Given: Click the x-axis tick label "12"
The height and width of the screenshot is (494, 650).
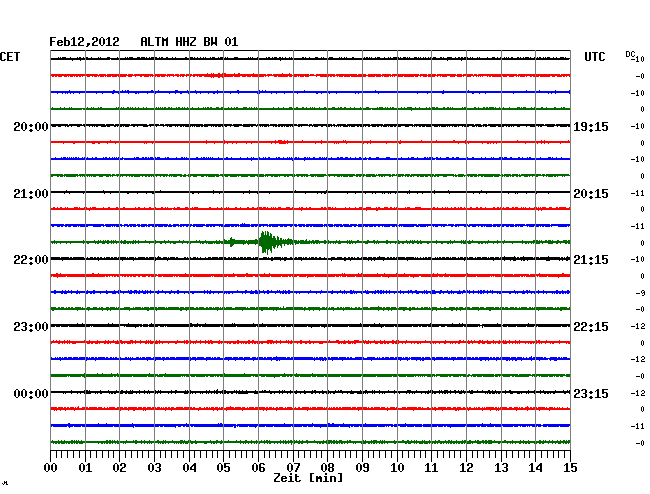Looking at the screenshot, I should [466, 468].
